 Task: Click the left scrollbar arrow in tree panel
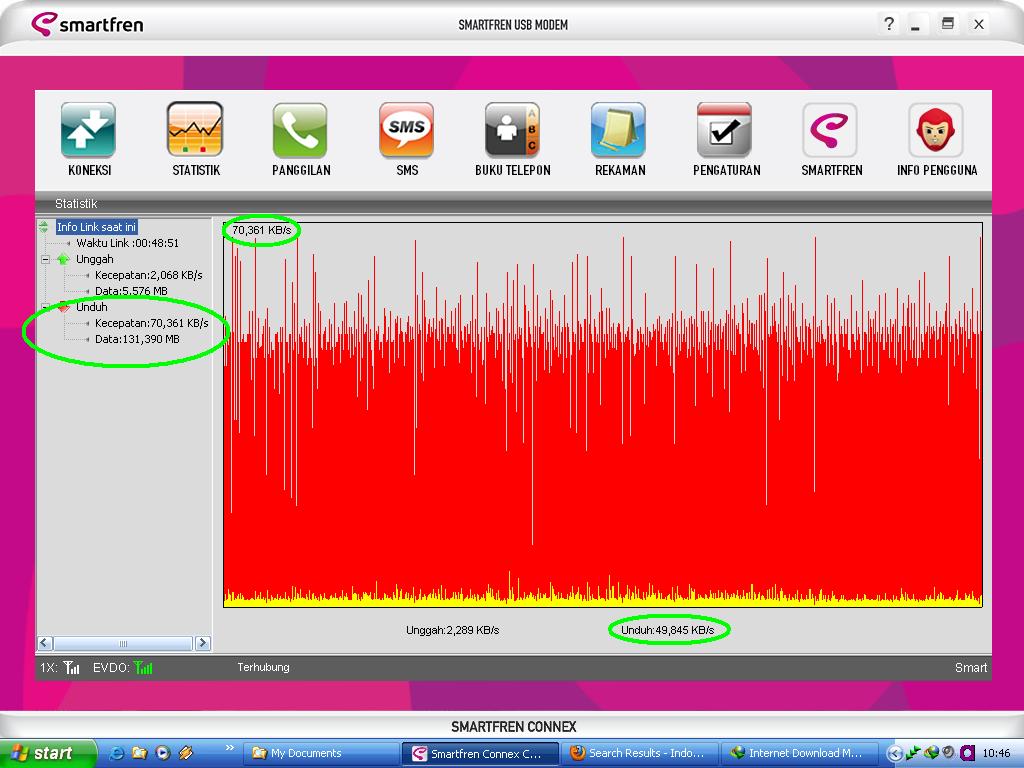pos(44,643)
